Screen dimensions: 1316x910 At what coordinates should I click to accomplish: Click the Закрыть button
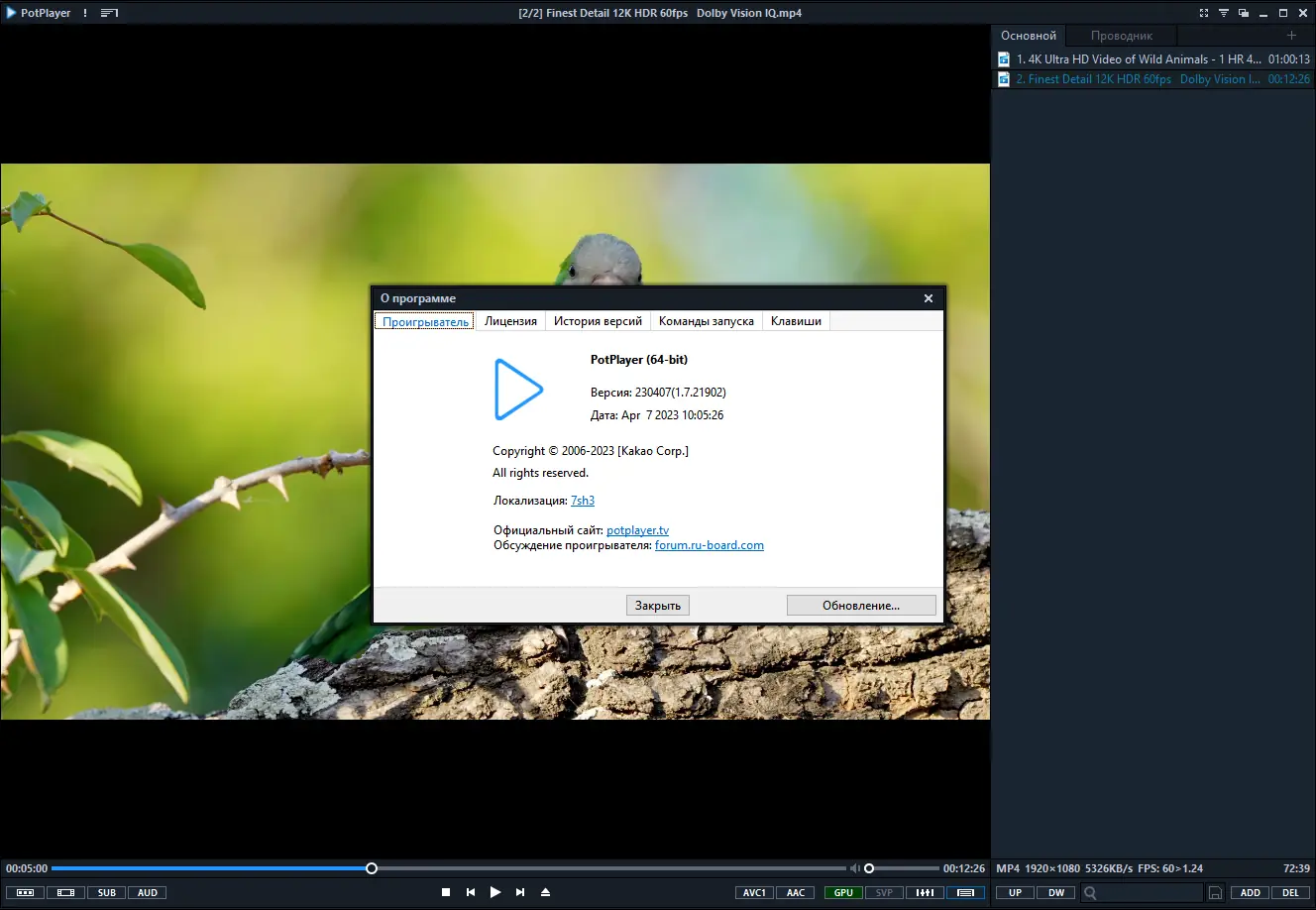point(658,606)
